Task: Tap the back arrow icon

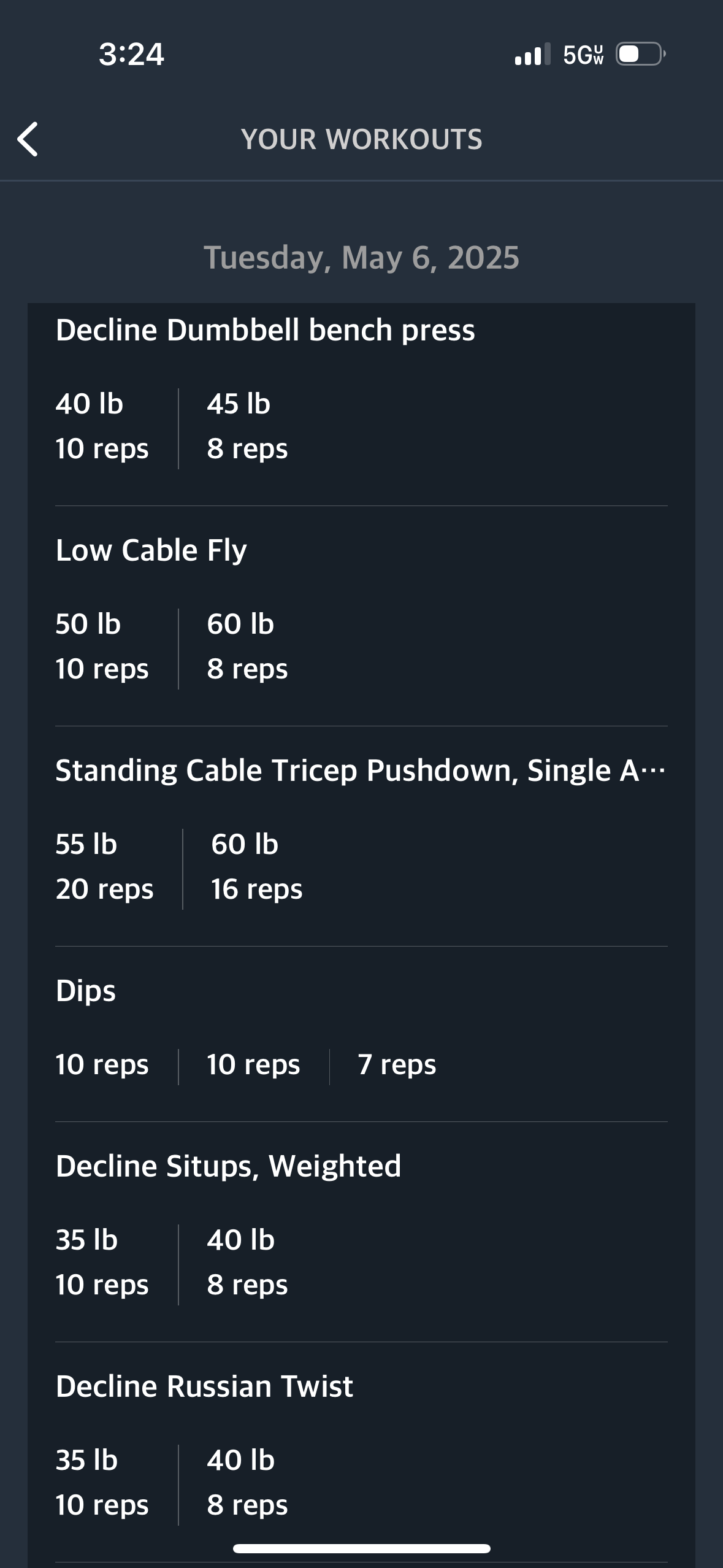Action: click(x=28, y=139)
